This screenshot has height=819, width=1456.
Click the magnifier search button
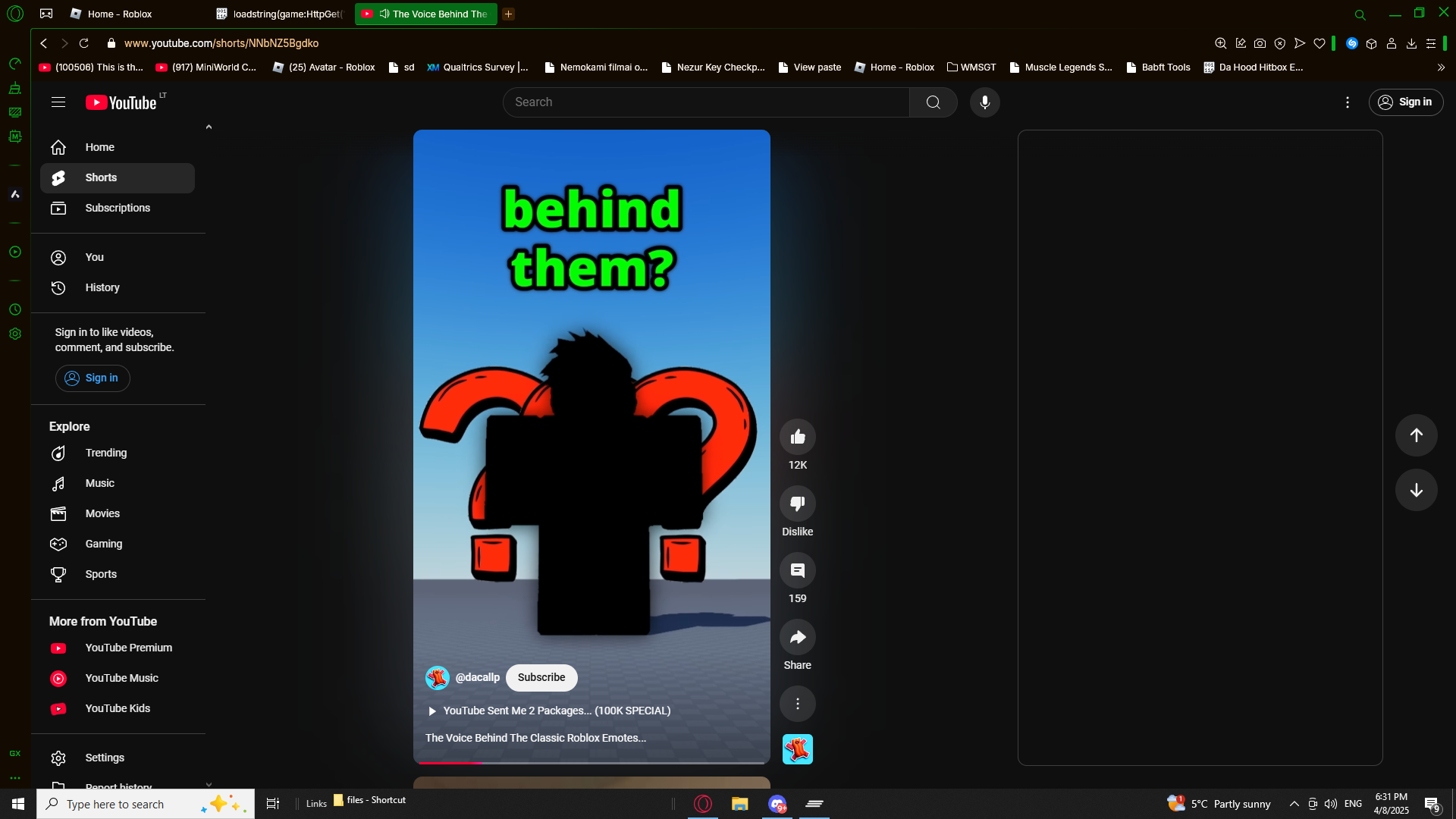[x=933, y=102]
